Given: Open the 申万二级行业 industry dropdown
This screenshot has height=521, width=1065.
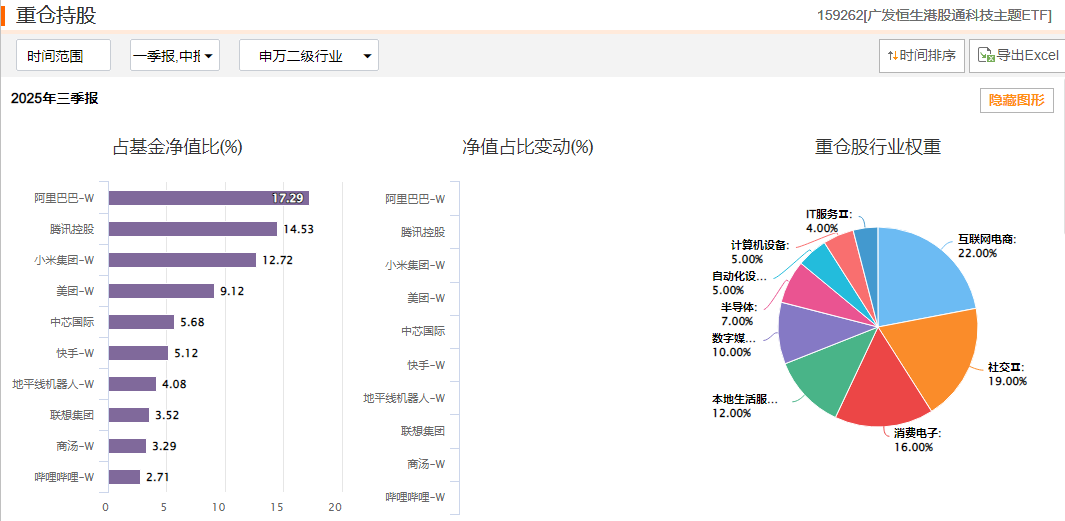Looking at the screenshot, I should [x=309, y=56].
